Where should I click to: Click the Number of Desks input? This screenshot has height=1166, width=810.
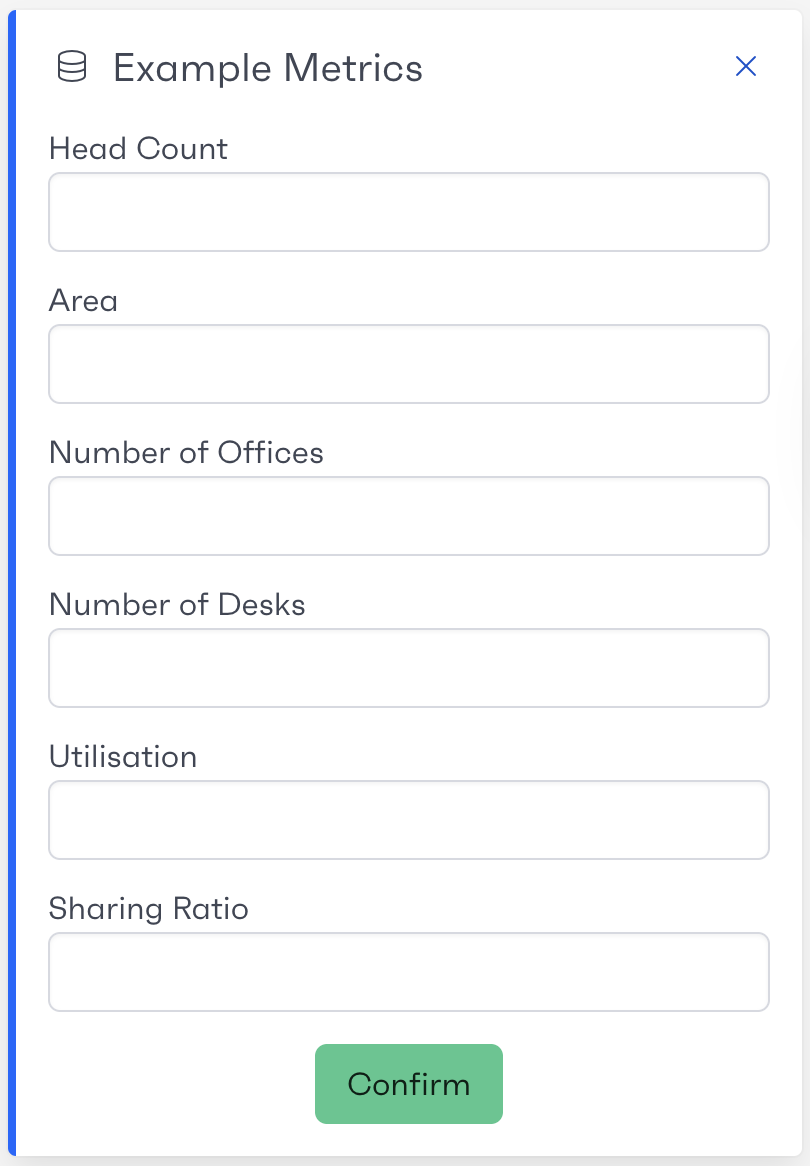point(408,668)
